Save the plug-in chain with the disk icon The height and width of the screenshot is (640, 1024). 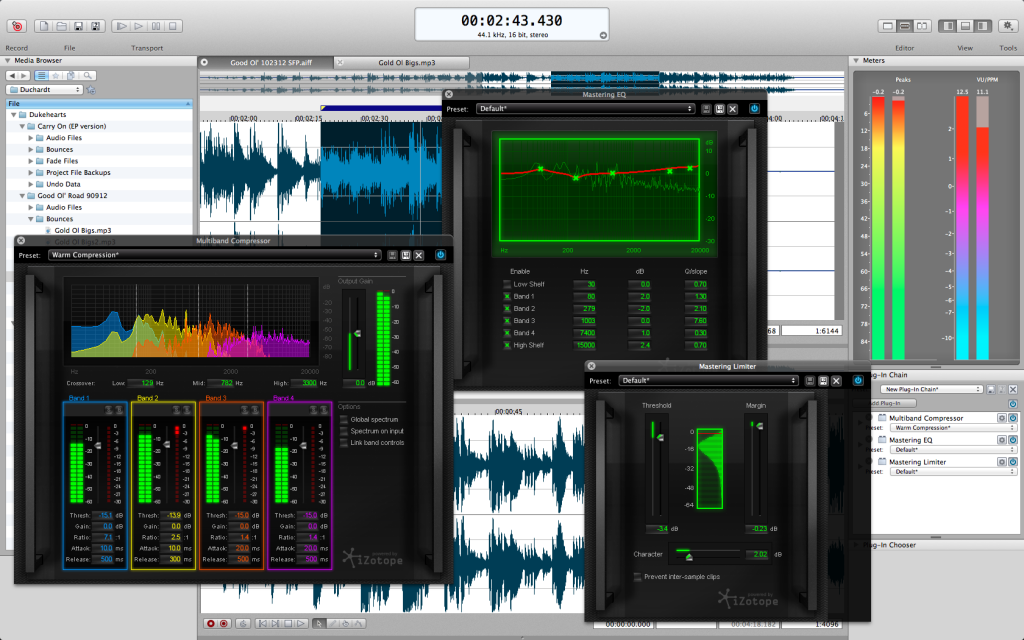[x=991, y=389]
